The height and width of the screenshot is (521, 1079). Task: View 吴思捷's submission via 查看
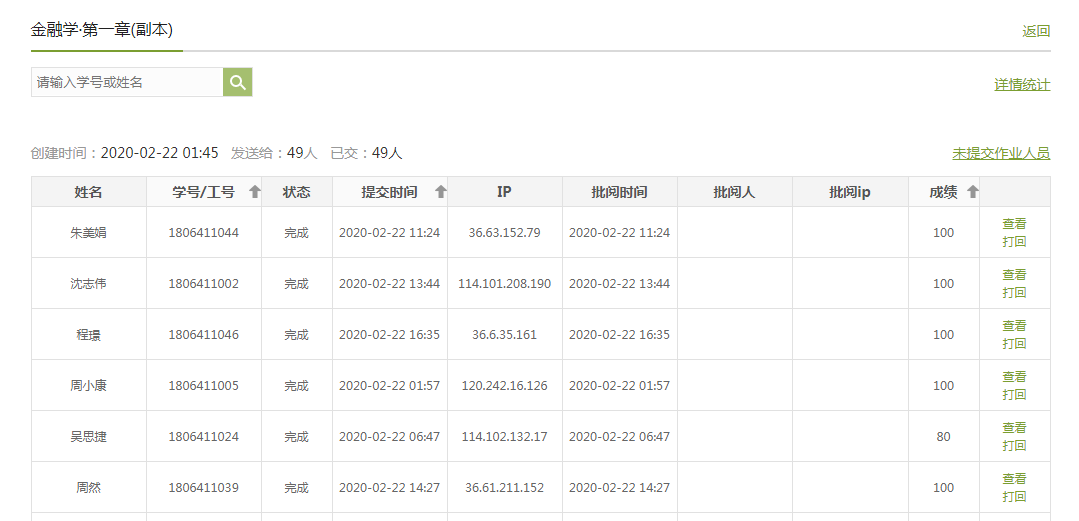(x=1014, y=428)
